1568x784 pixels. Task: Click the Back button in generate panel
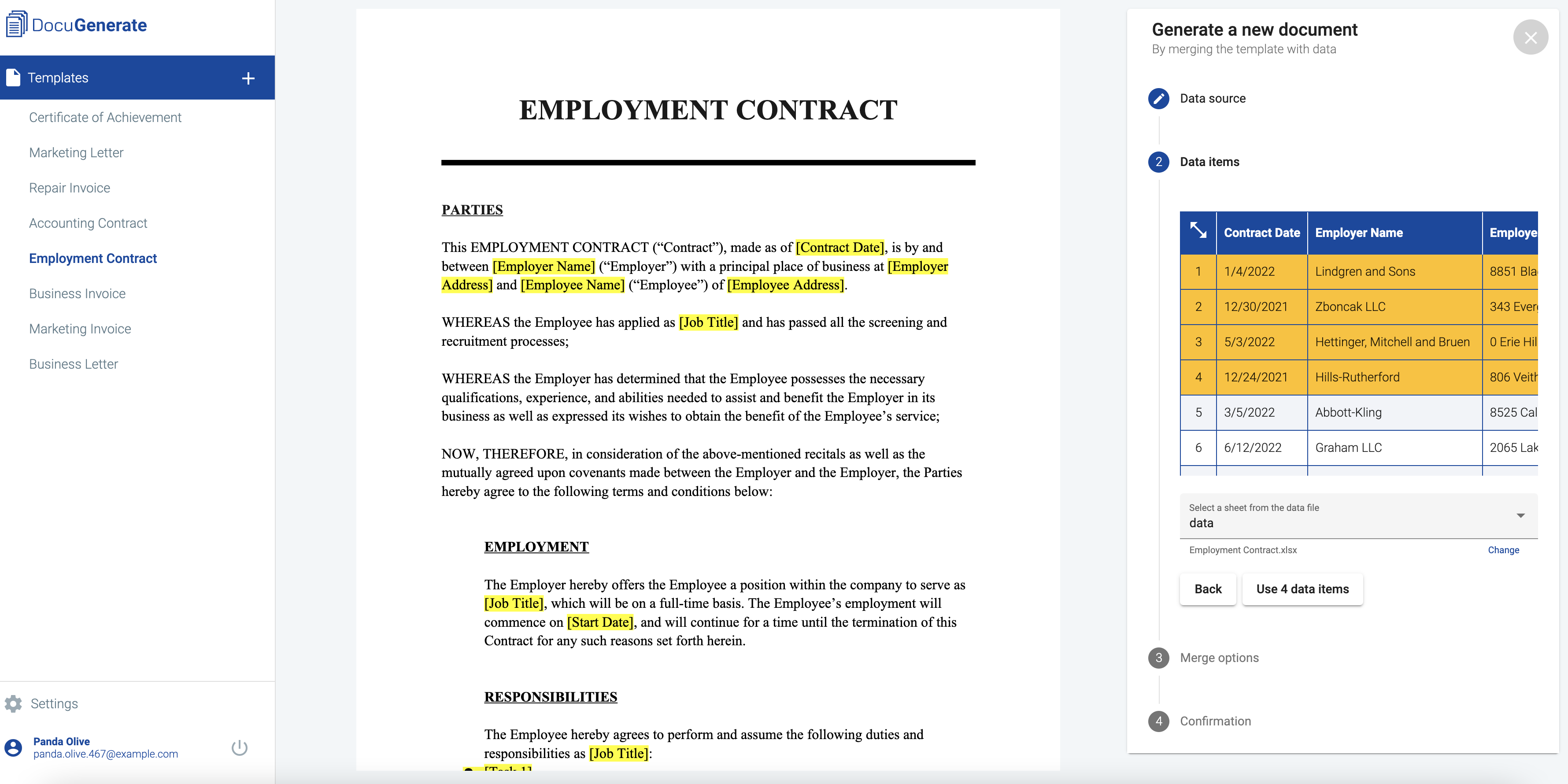[x=1207, y=589]
